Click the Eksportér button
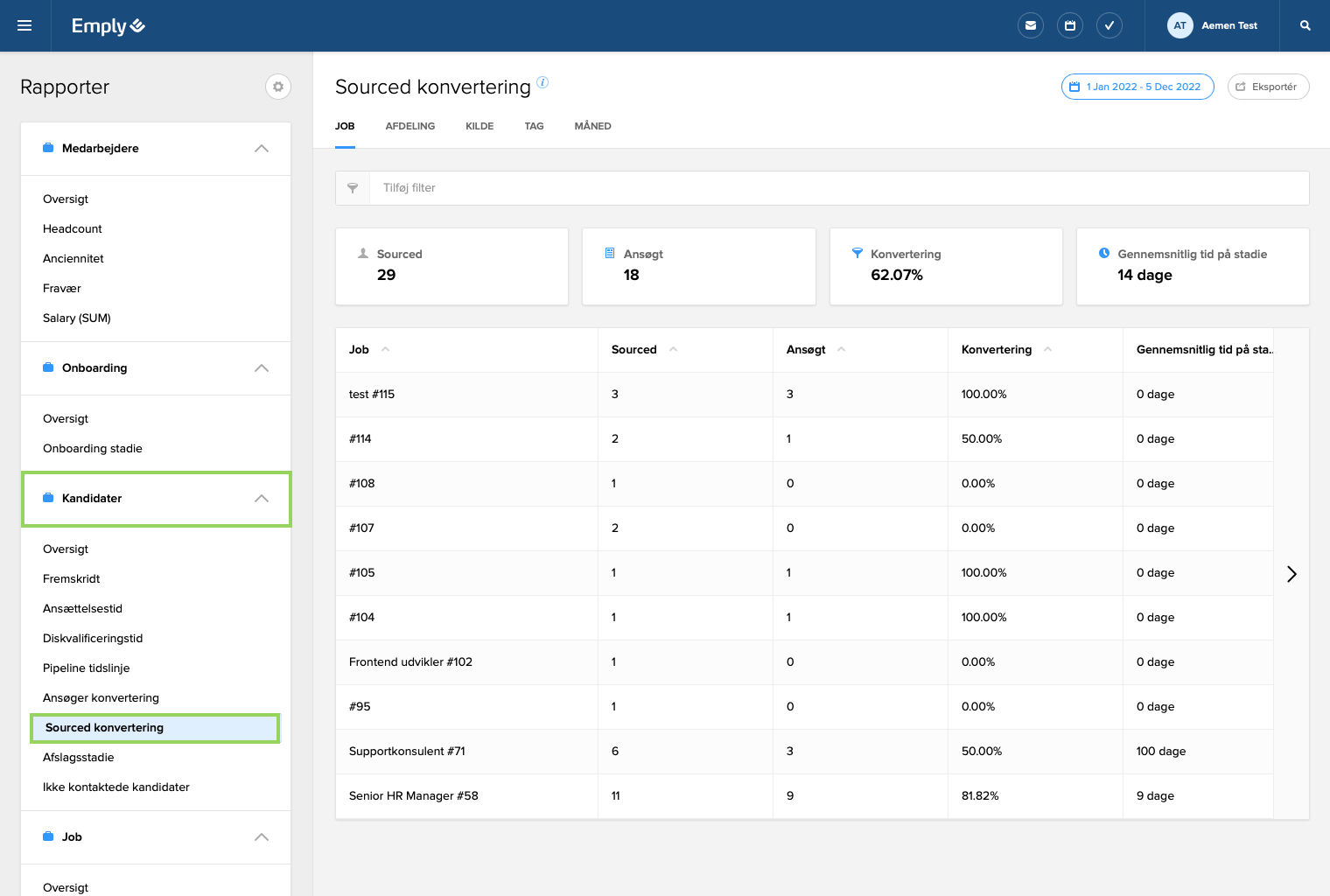 point(1268,87)
